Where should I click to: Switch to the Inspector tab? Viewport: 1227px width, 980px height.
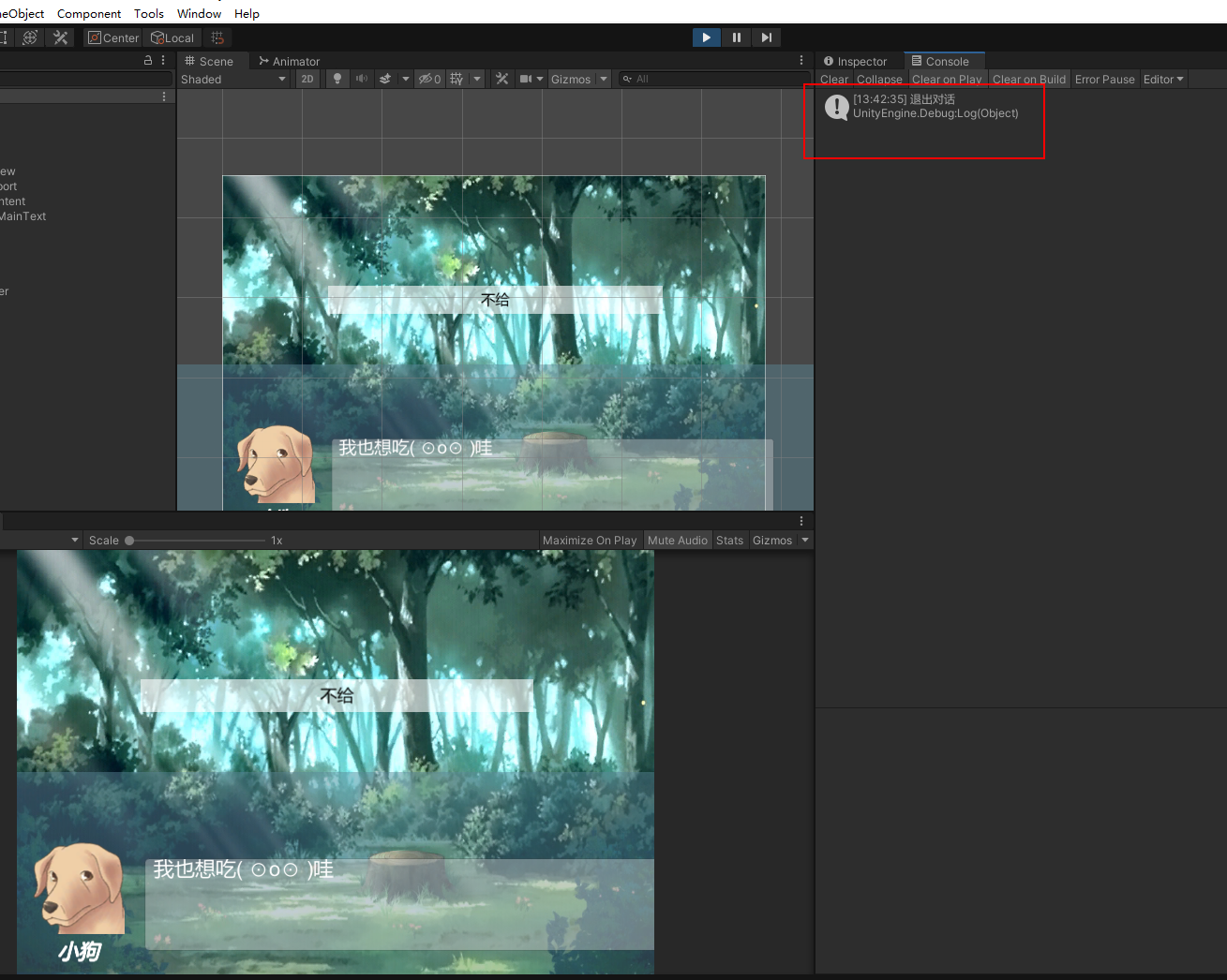pyautogui.click(x=856, y=61)
